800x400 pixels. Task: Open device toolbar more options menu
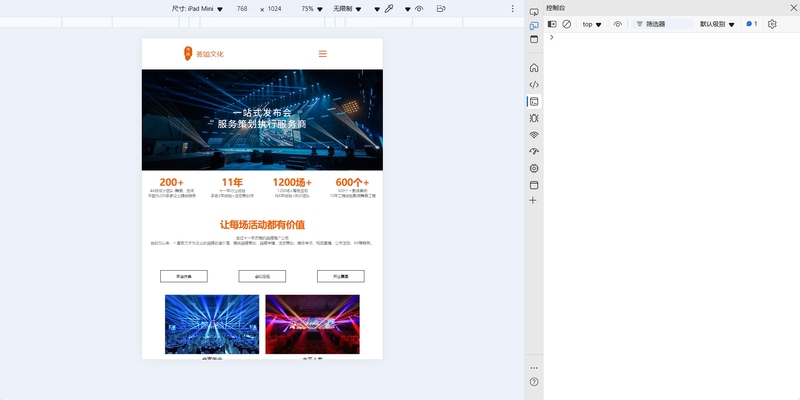coord(513,9)
